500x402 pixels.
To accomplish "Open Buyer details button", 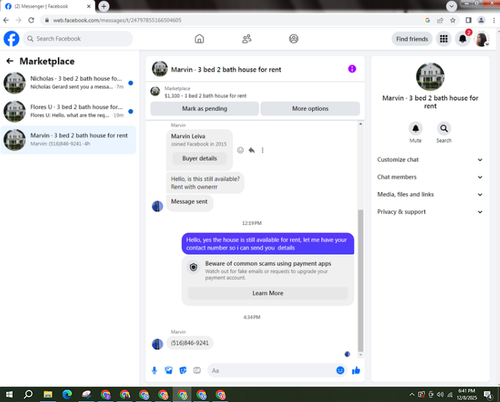I will 199,158.
